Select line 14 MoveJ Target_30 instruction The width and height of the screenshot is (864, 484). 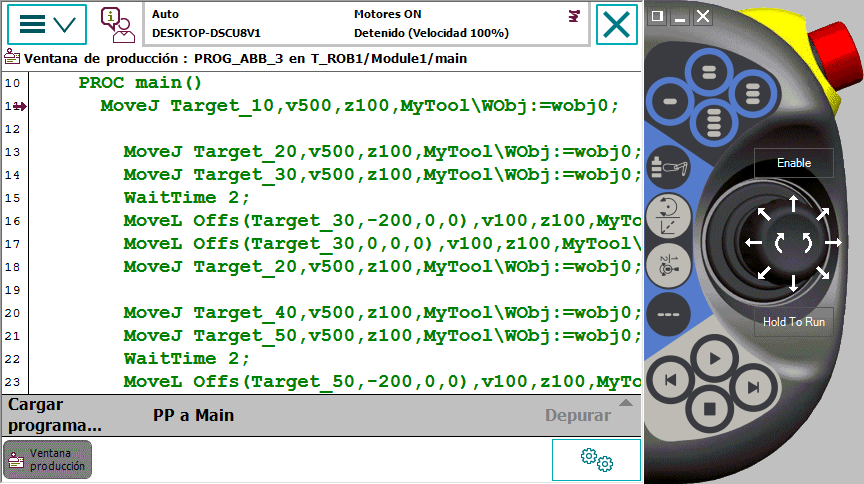click(x=382, y=175)
